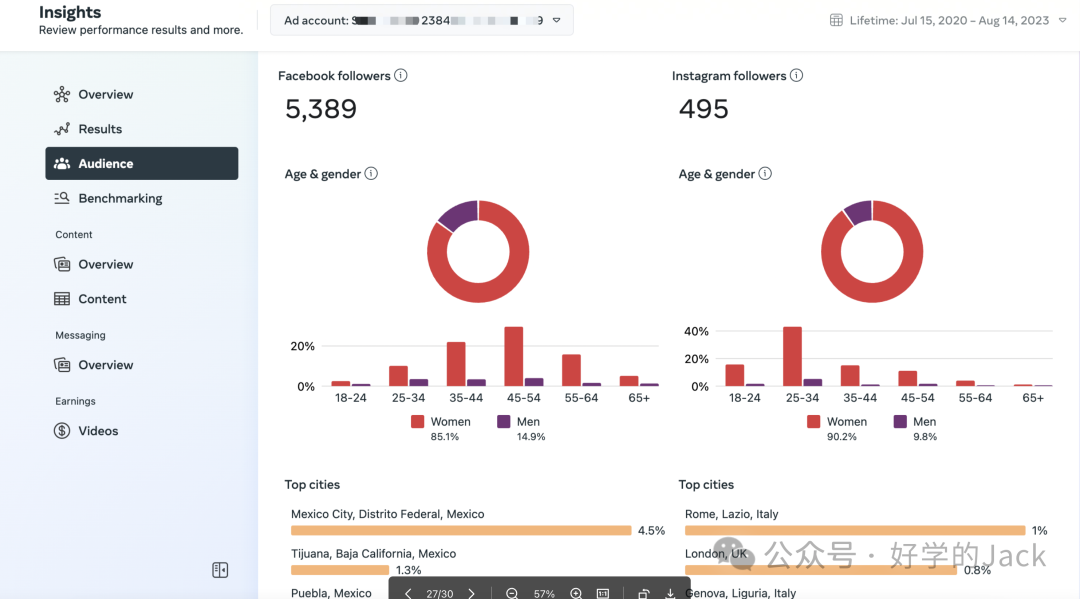Click the Instagram followers count 495
The width and height of the screenshot is (1080, 599).
pos(703,109)
